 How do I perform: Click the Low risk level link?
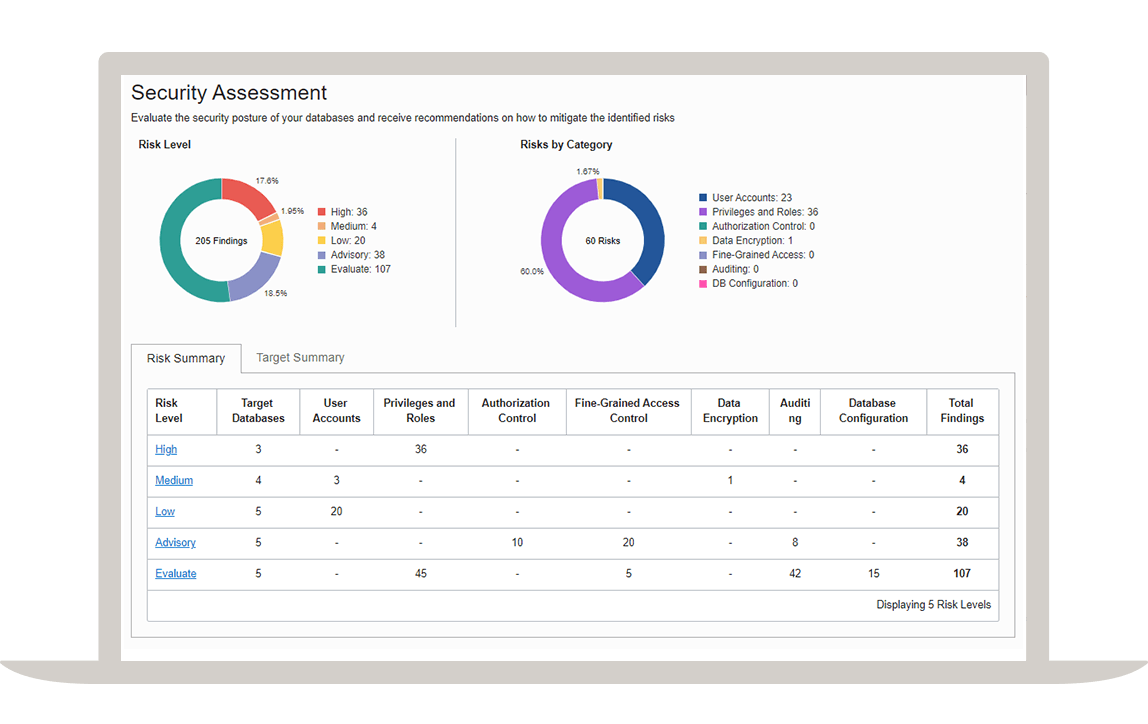tap(165, 512)
